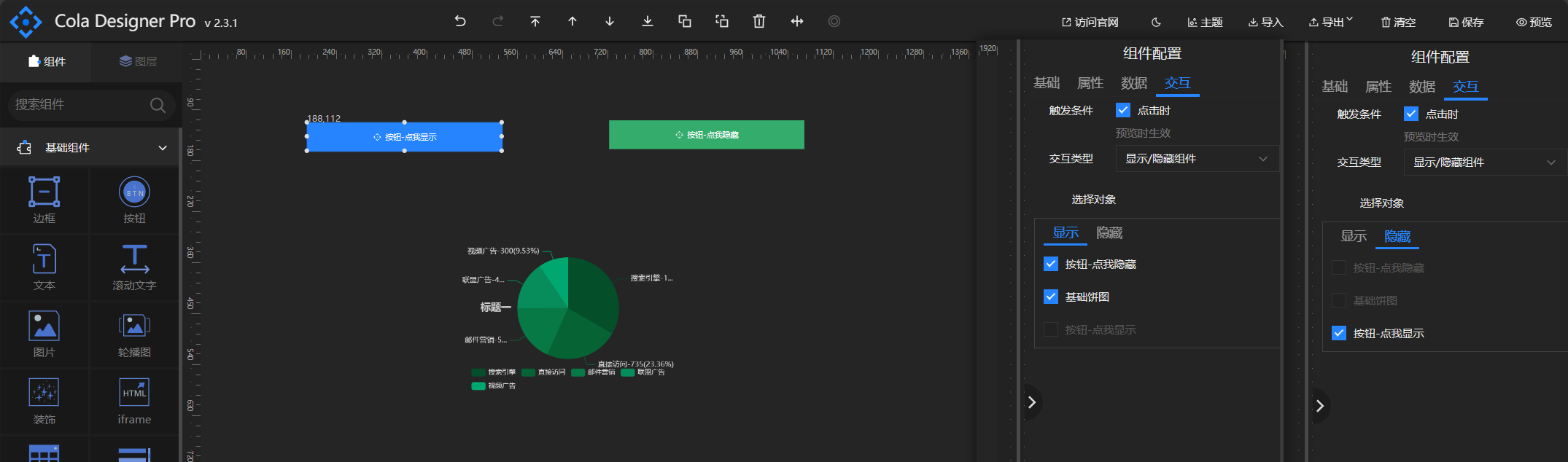Click the undo arrow in toolbar

(460, 21)
